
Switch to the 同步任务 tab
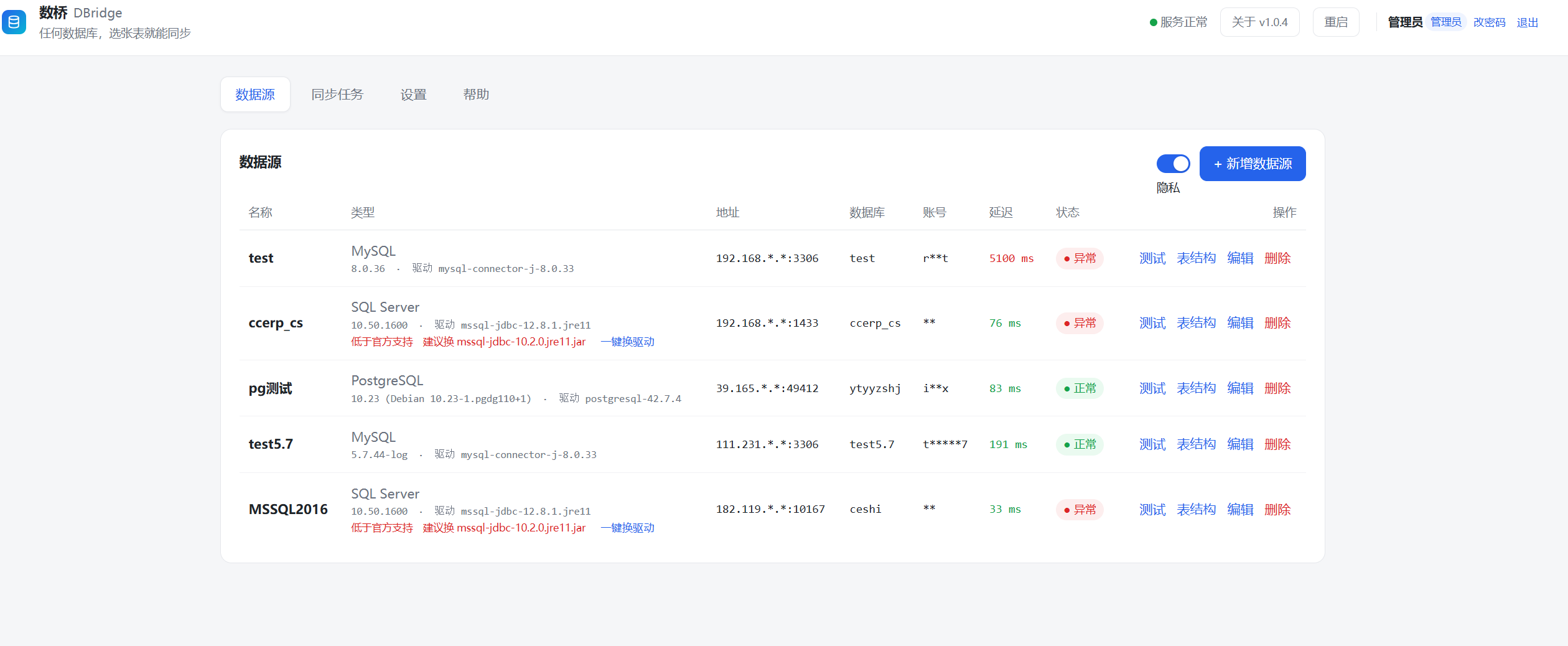pos(337,95)
